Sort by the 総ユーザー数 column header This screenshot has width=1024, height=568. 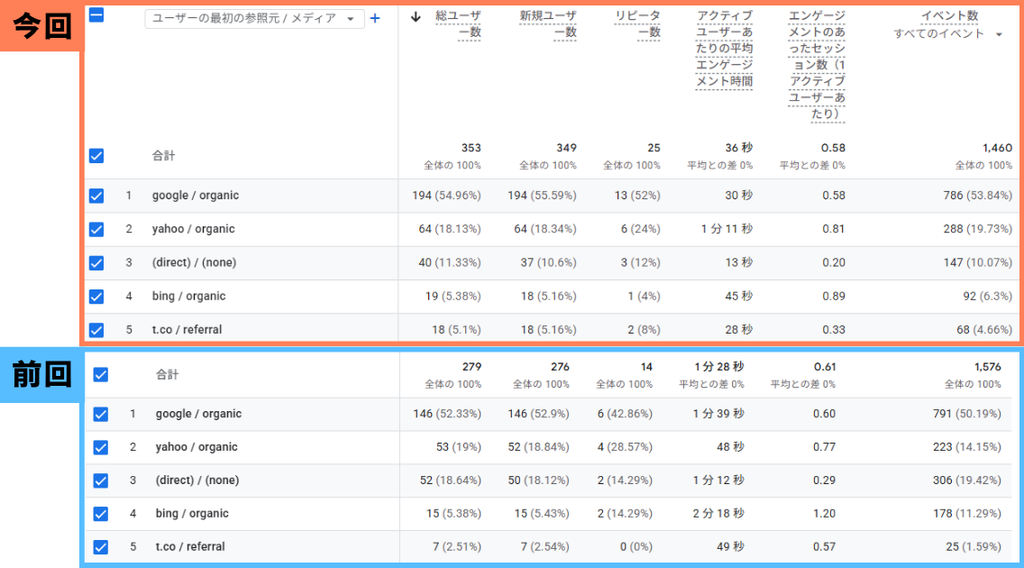[x=458, y=24]
